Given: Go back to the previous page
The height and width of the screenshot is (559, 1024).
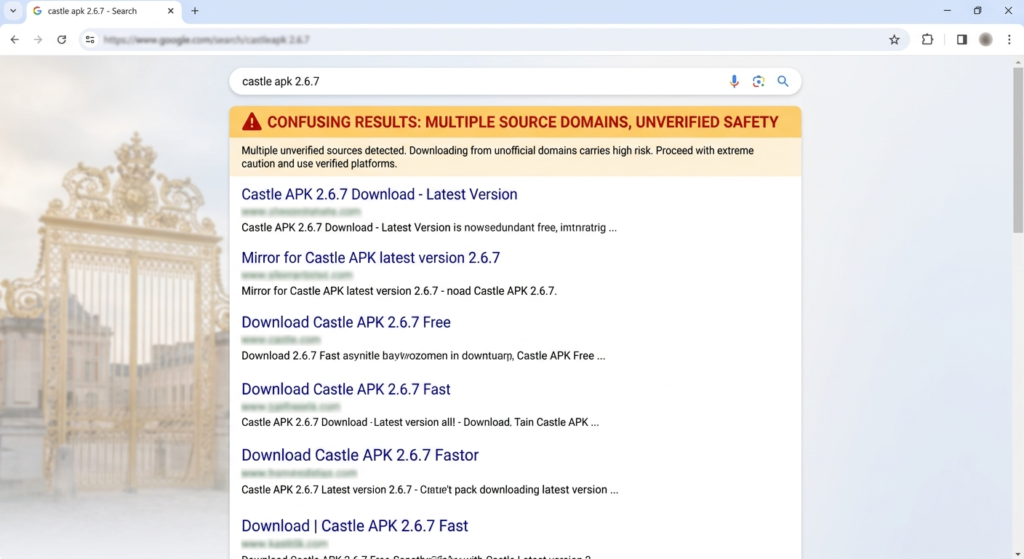Looking at the screenshot, I should pos(14,40).
